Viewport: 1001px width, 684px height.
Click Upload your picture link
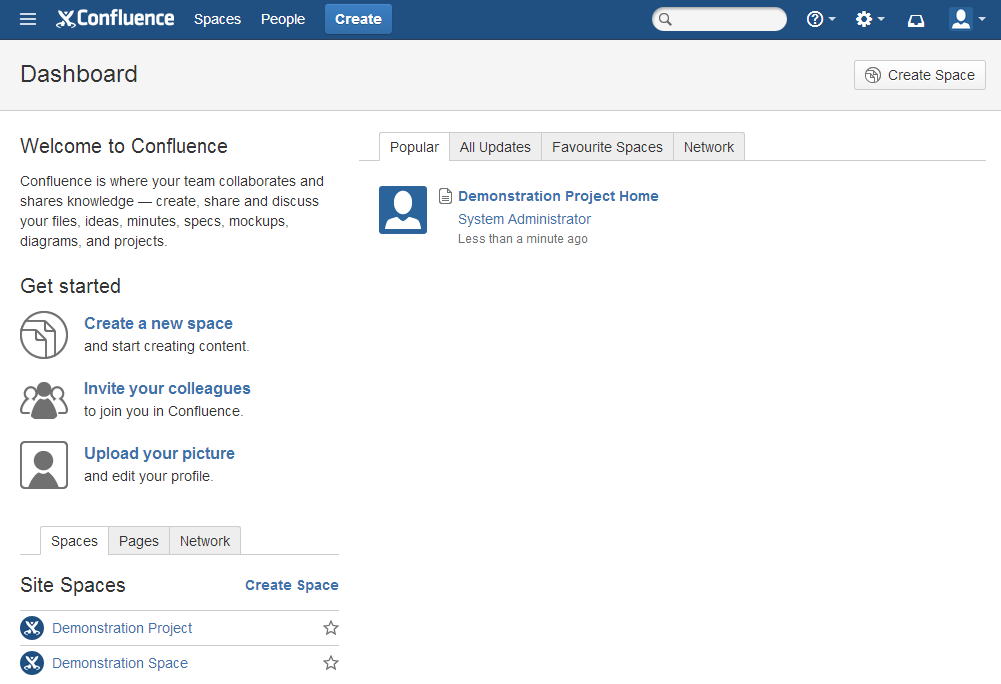coord(160,453)
